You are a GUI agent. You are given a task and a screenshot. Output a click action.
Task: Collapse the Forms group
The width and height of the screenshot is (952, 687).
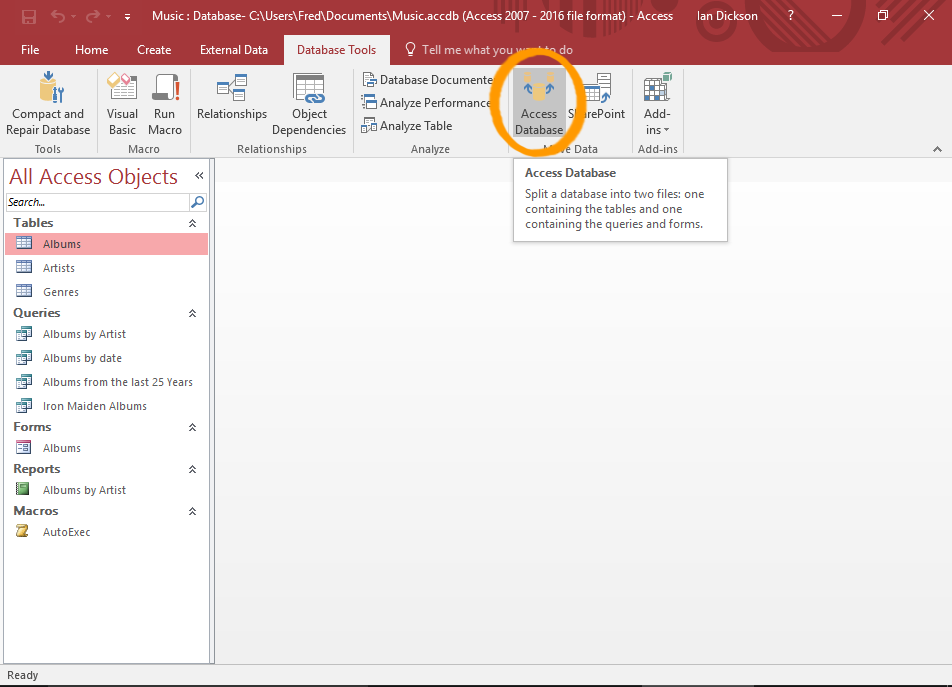[192, 427]
